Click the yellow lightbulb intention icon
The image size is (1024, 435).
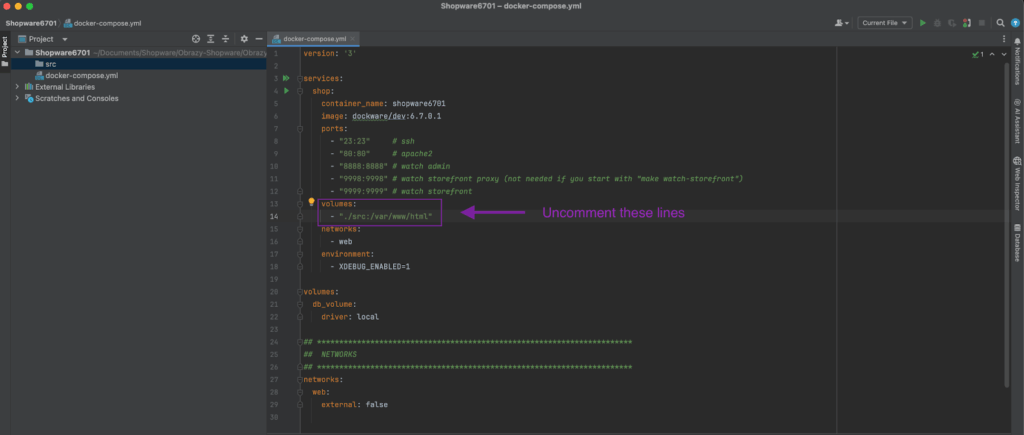312,202
